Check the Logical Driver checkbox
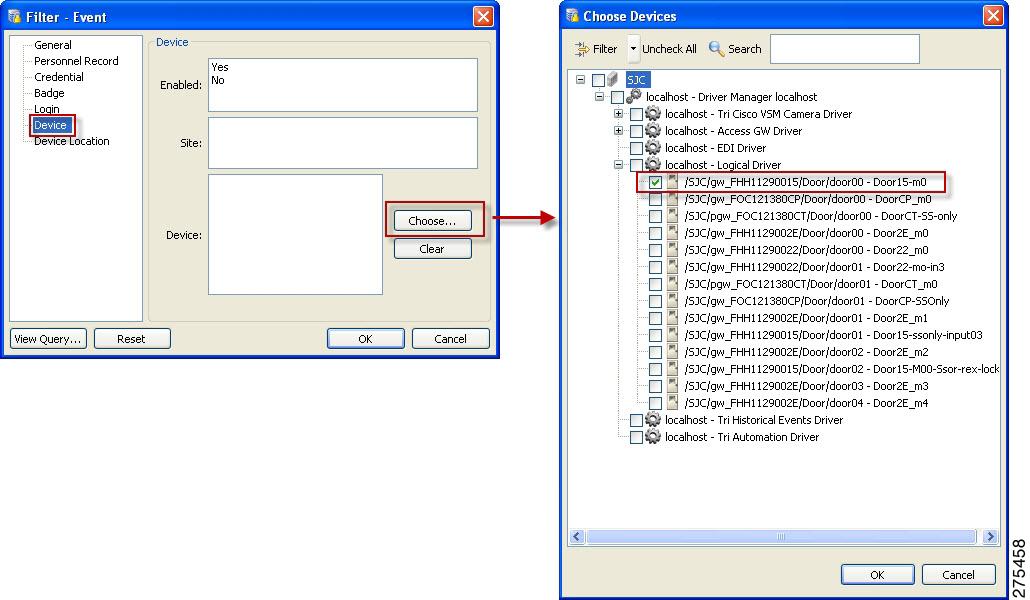Screen dimensions: 1030x600 pos(636,165)
